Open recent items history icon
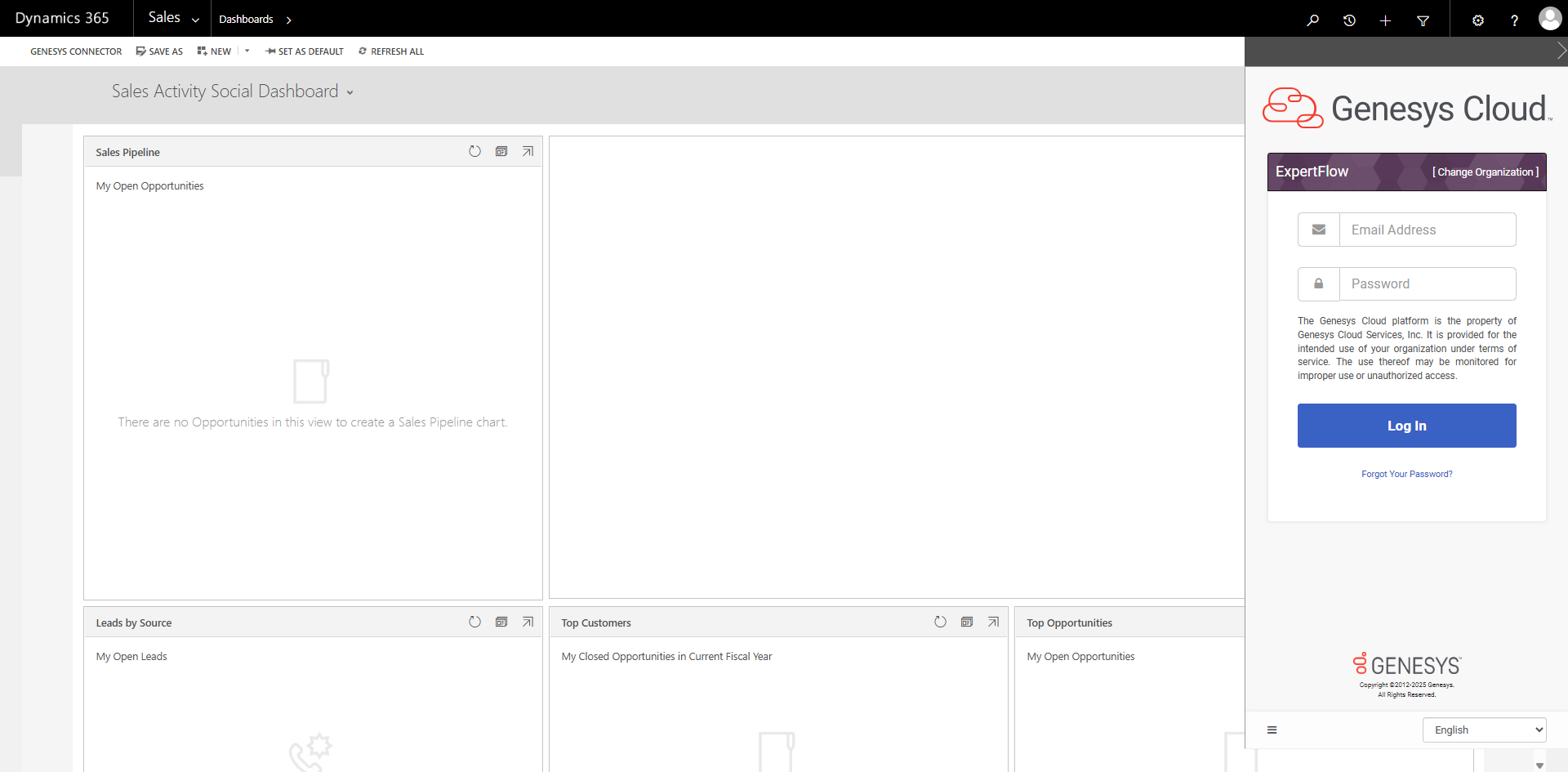1568x772 pixels. coord(1349,20)
